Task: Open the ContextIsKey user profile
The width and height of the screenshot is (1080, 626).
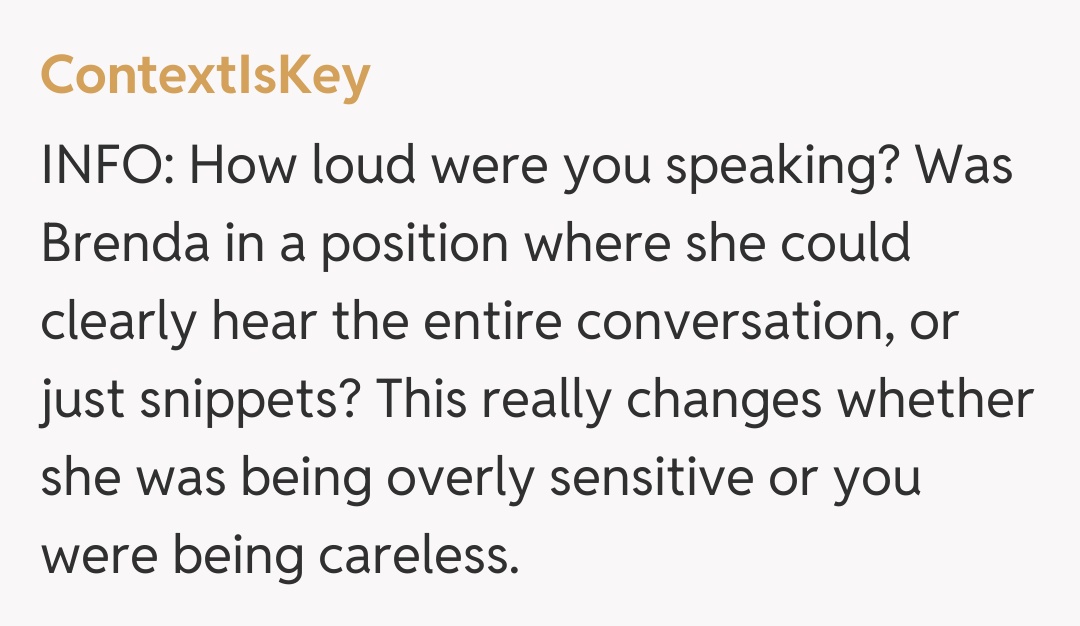Action: [205, 77]
